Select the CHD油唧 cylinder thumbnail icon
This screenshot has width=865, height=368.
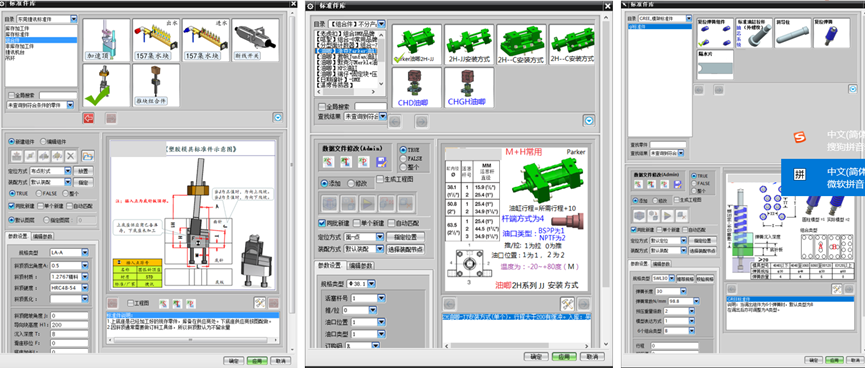417,87
